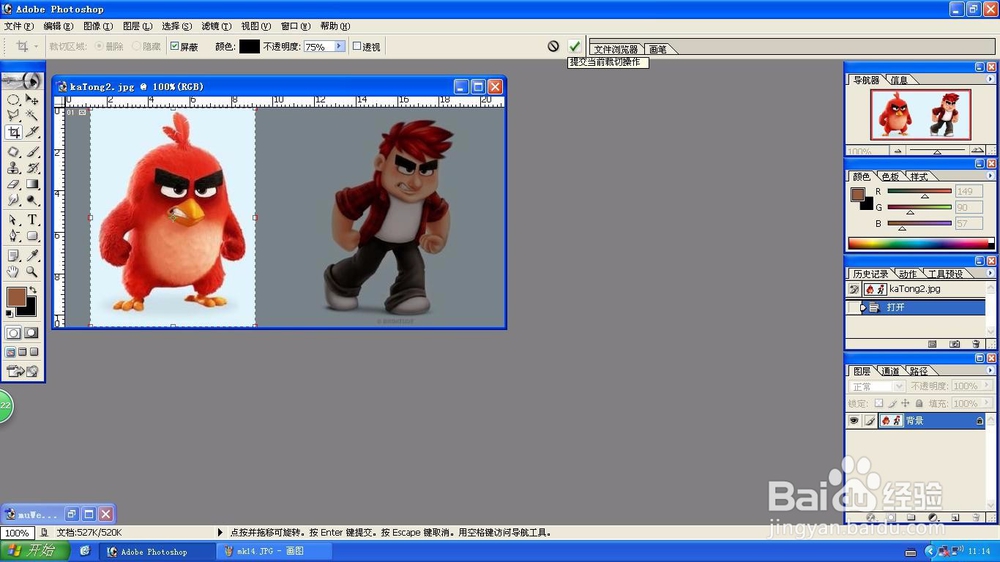
Task: Open the 滤镜 menu
Action: point(216,26)
